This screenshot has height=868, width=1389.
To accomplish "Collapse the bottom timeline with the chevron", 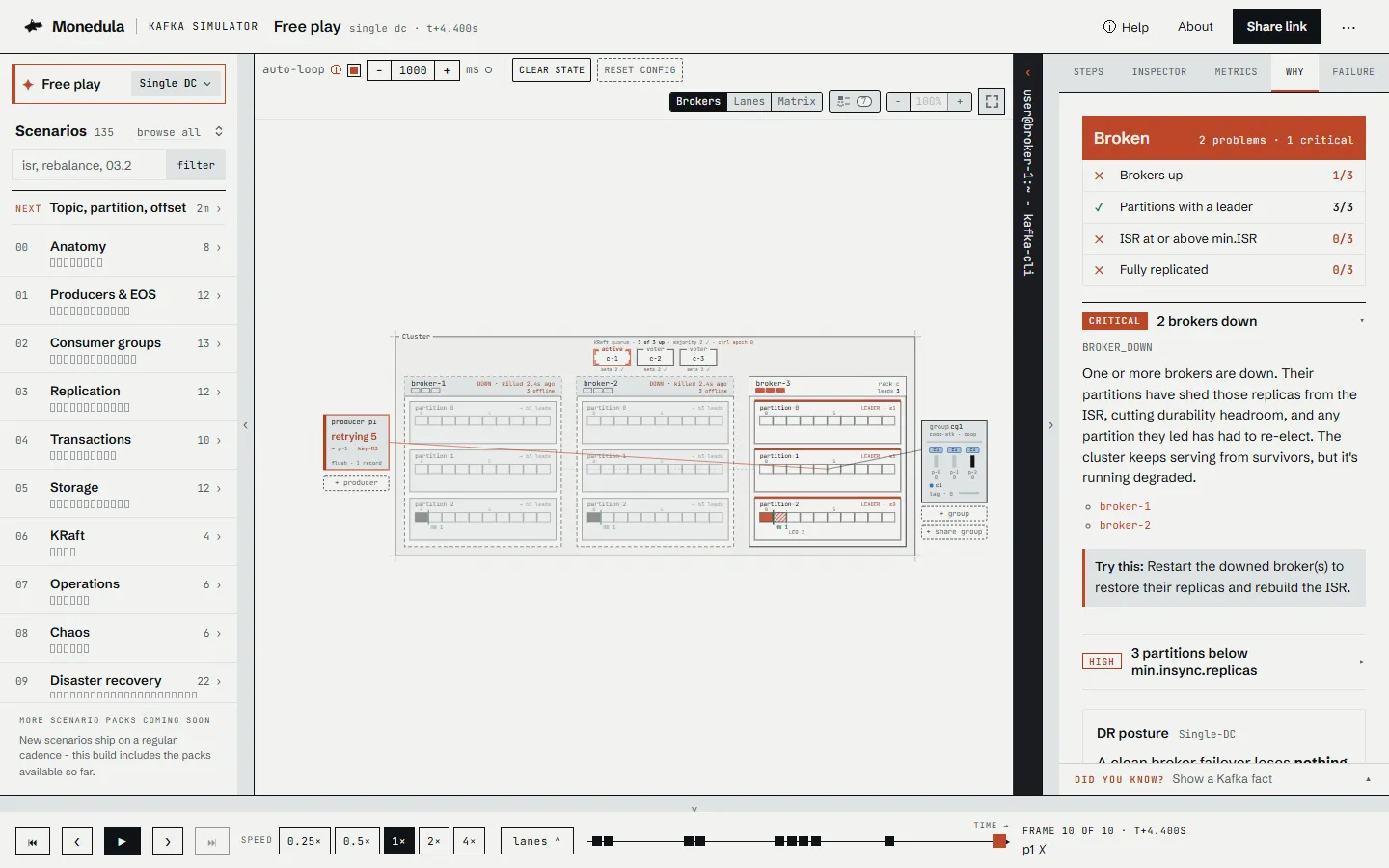I will pyautogui.click(x=694, y=809).
